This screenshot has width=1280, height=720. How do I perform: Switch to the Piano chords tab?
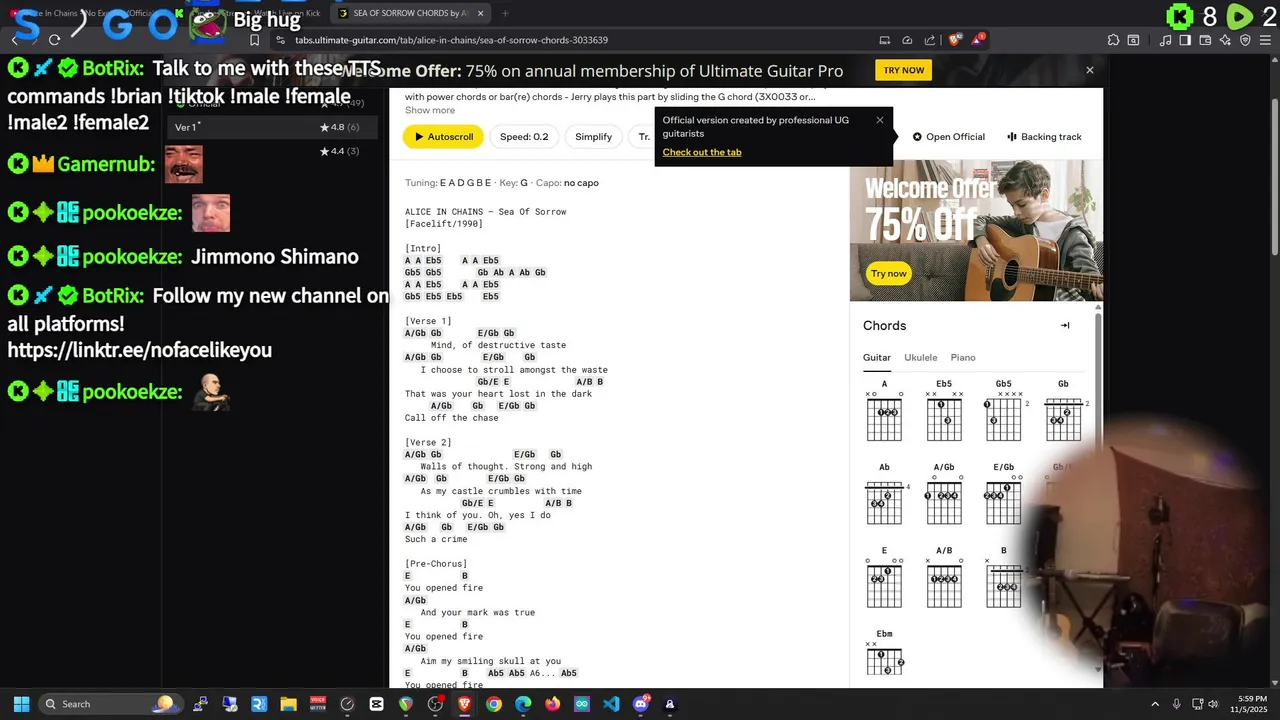[x=963, y=357]
